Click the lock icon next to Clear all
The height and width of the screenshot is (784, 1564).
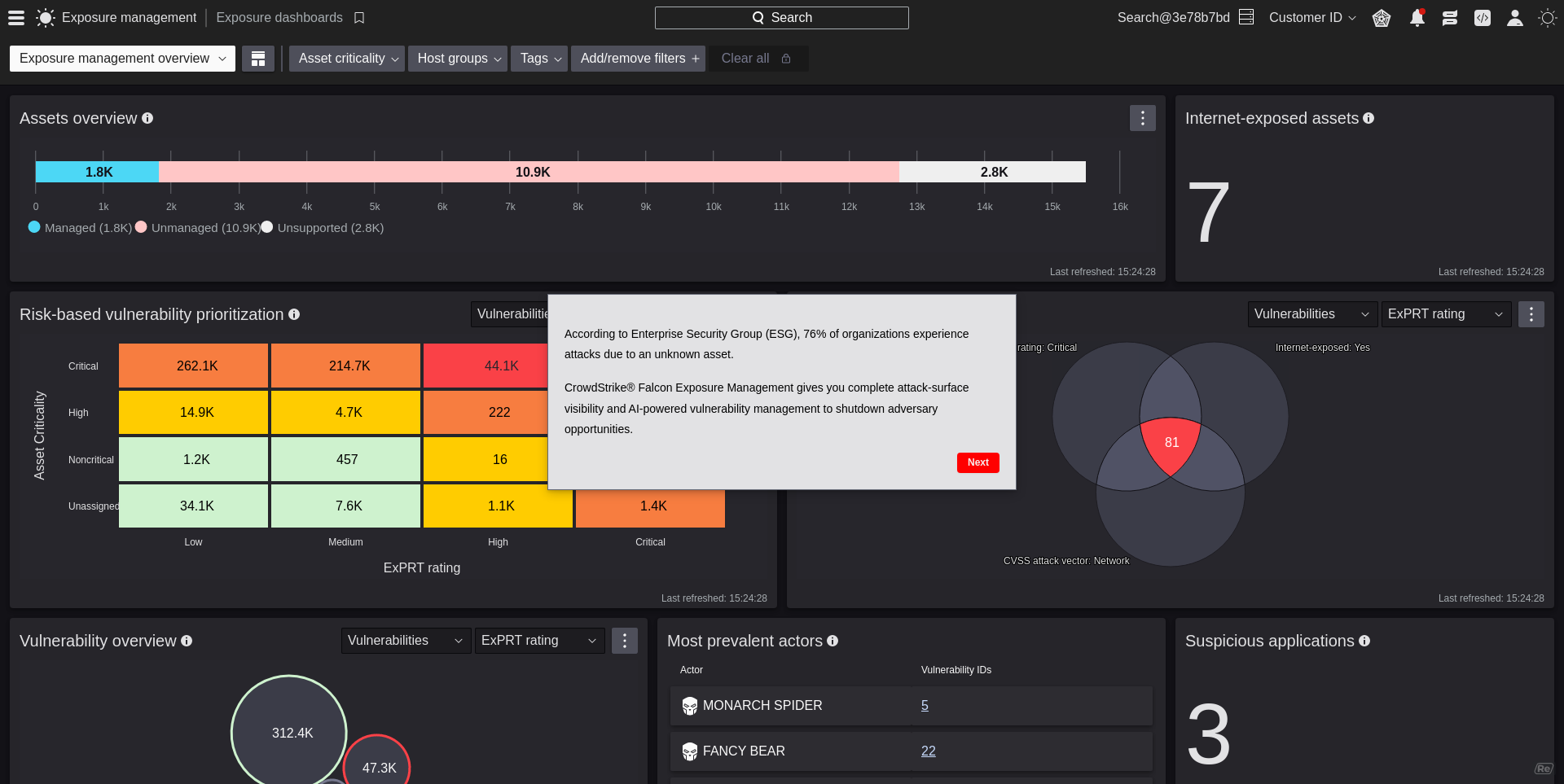coord(785,58)
